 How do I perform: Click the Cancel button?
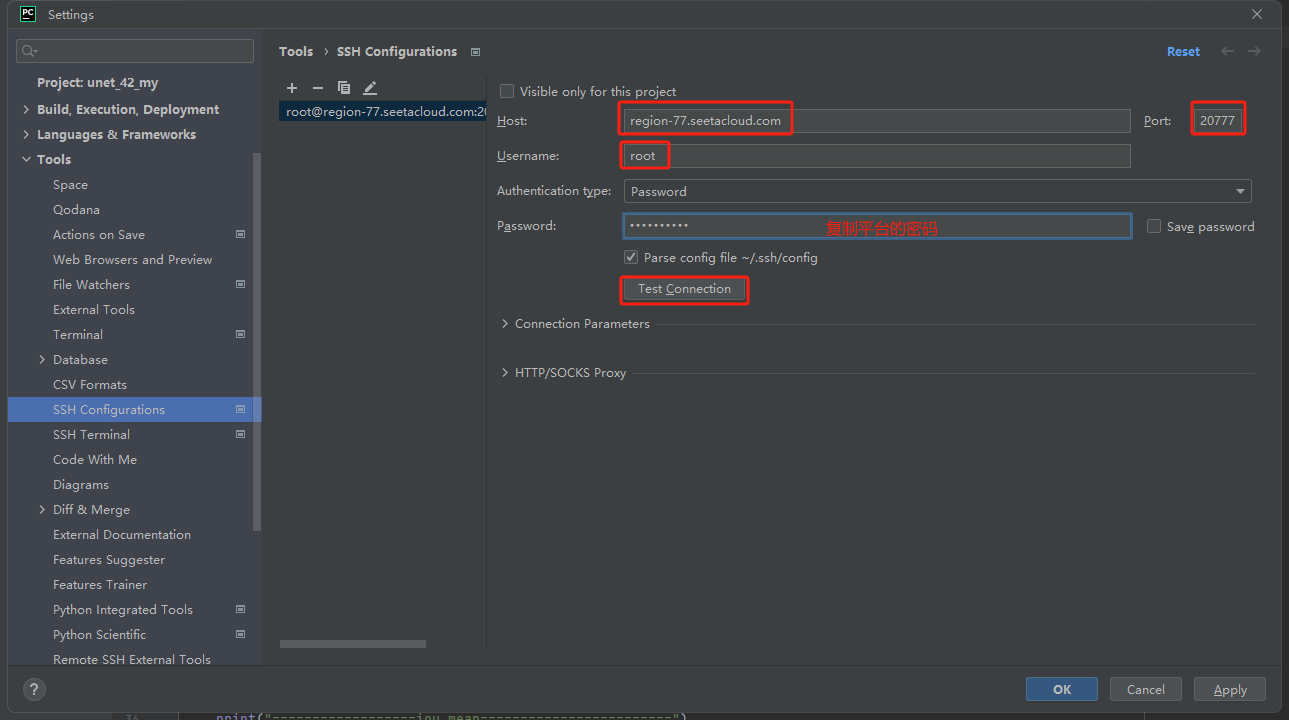[x=1145, y=689]
